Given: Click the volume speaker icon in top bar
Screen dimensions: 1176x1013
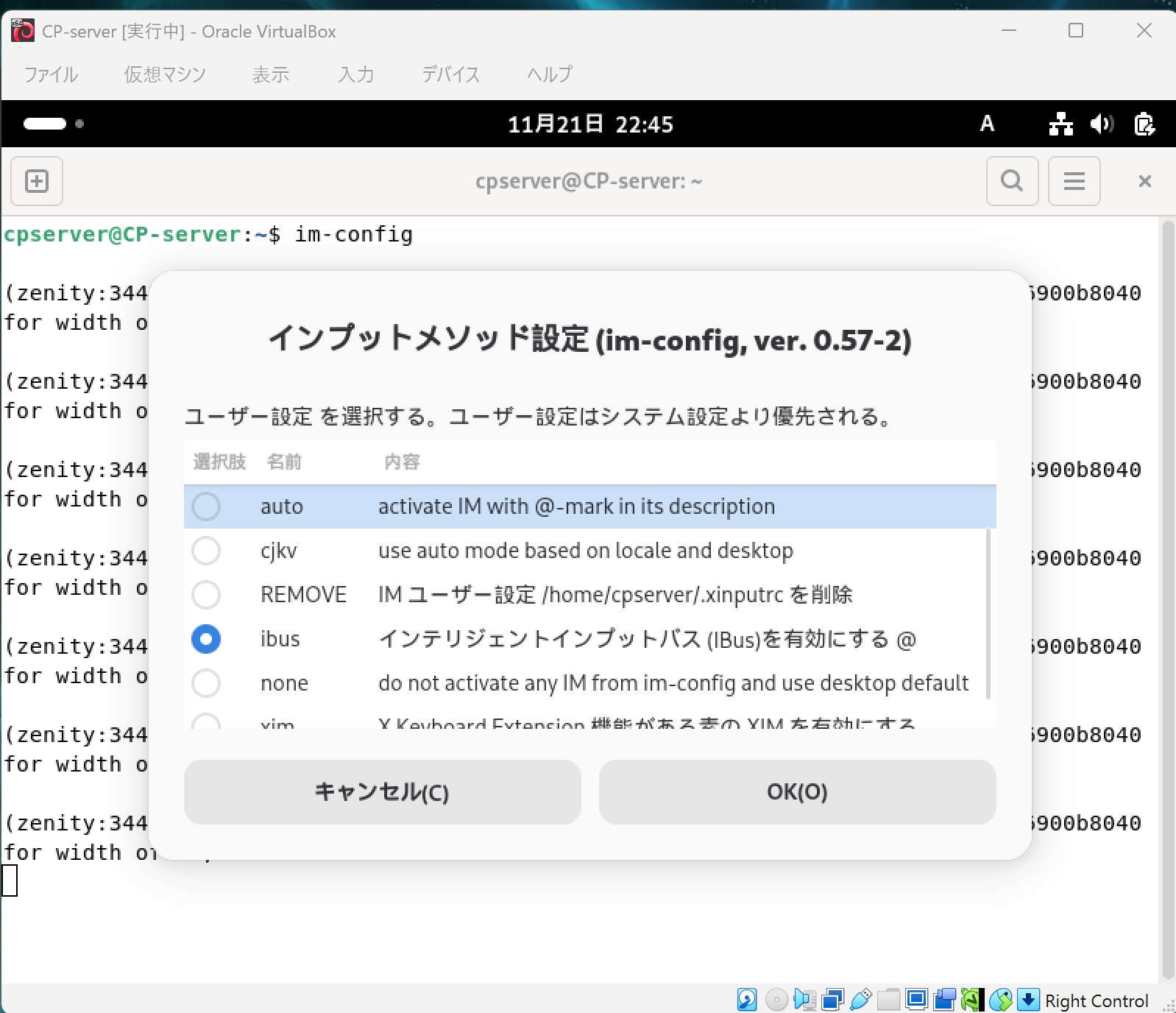Looking at the screenshot, I should coord(1102,124).
